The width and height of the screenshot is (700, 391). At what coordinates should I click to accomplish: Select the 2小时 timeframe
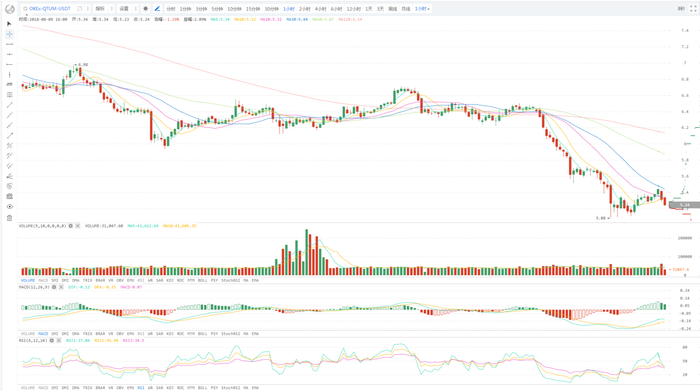click(x=304, y=8)
